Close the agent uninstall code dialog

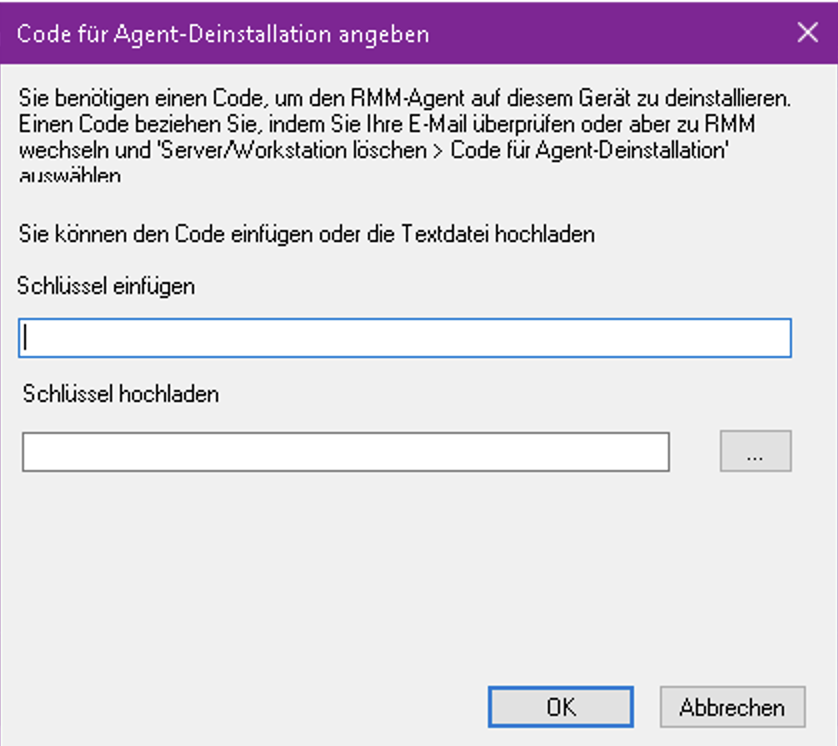tap(807, 32)
